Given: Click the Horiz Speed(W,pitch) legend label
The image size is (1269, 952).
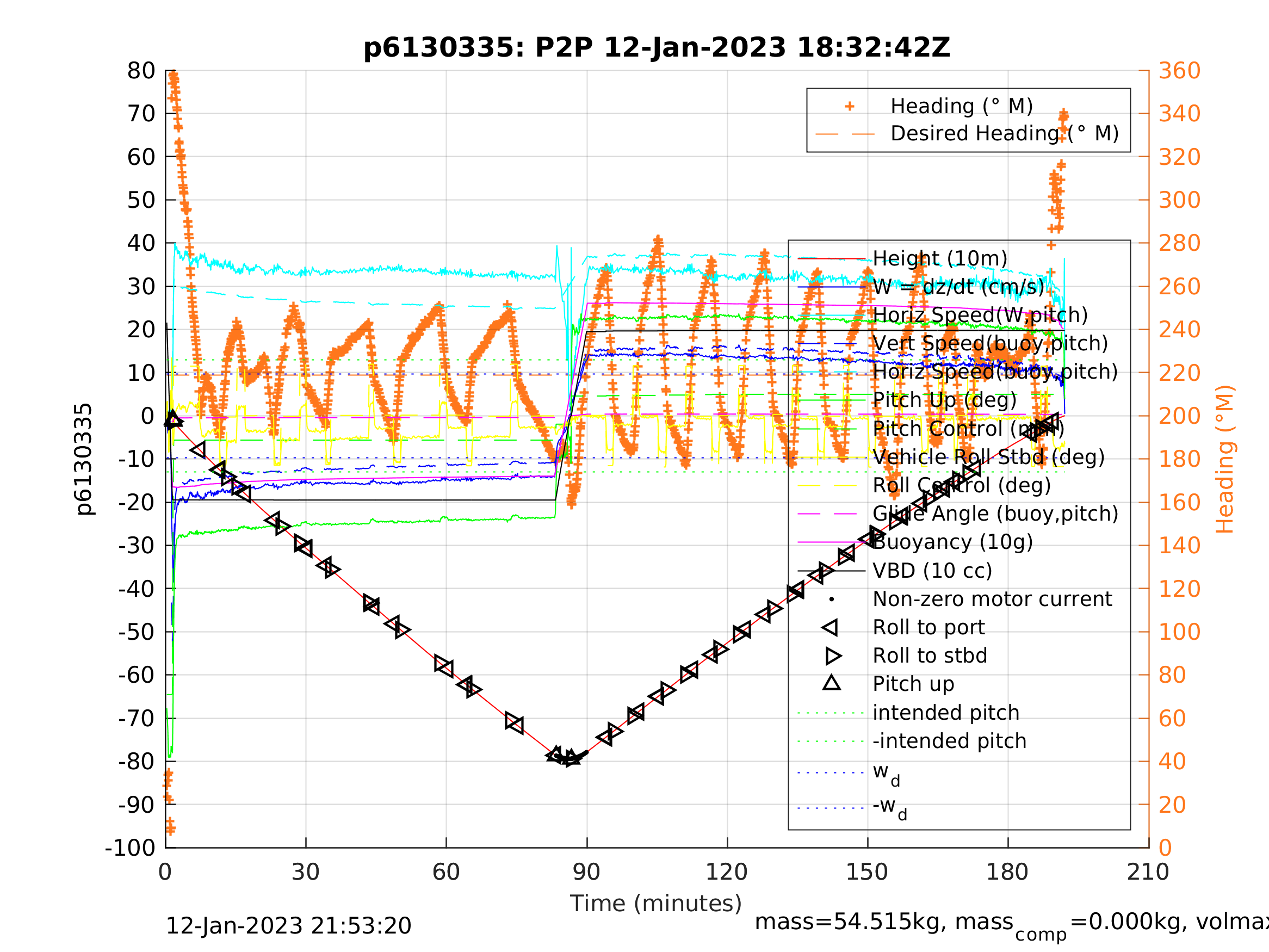Looking at the screenshot, I should point(980,315).
